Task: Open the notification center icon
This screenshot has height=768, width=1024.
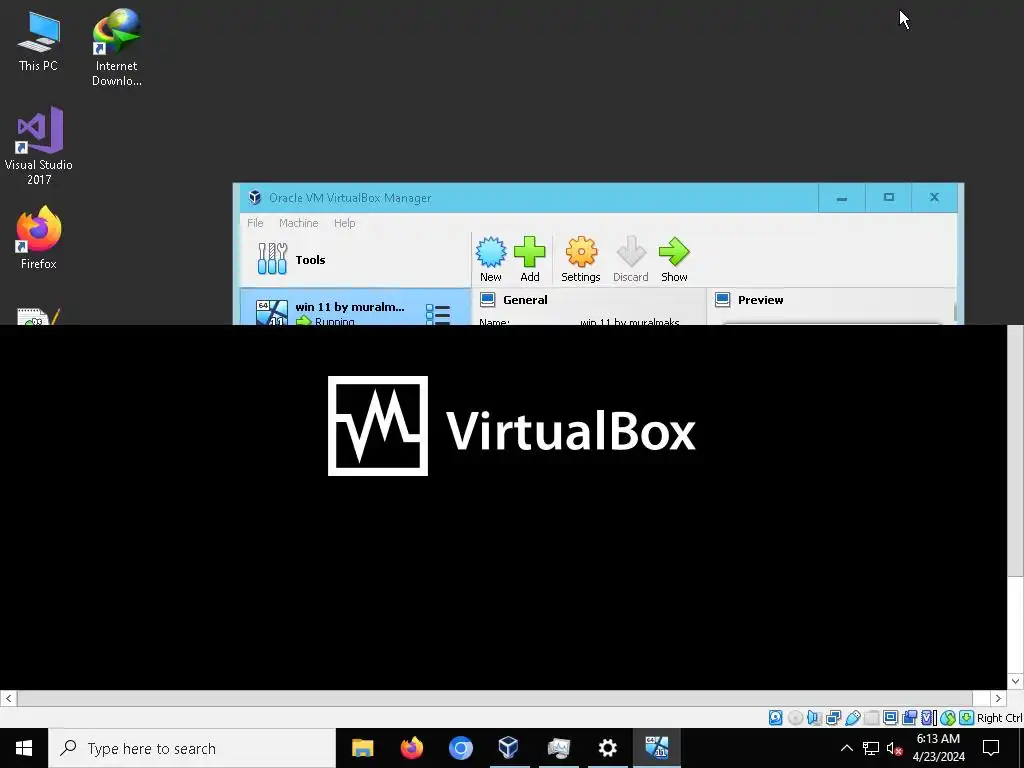Action: pyautogui.click(x=991, y=748)
